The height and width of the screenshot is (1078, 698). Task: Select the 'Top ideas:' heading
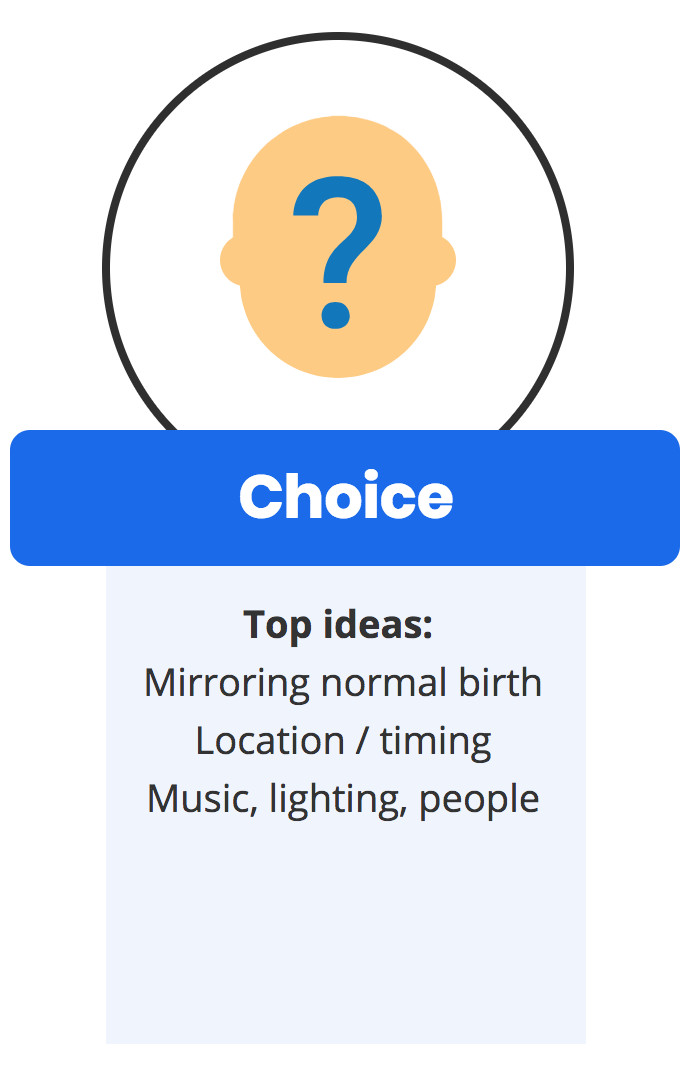(x=338, y=625)
